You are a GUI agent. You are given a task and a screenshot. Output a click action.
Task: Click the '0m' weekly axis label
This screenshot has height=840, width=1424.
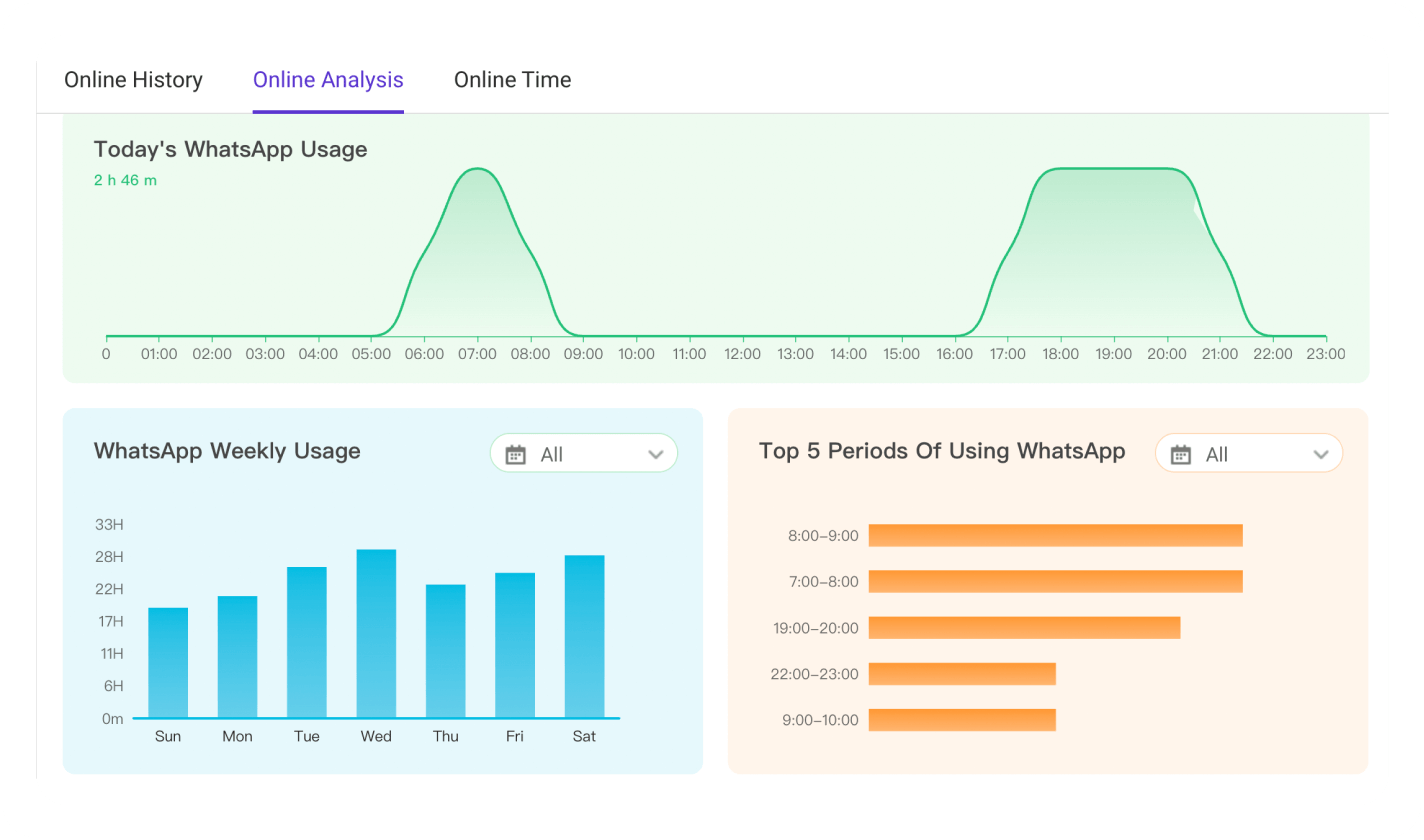click(112, 719)
